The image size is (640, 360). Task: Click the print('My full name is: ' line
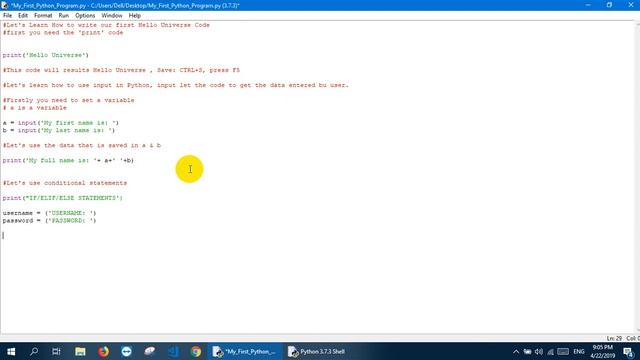[68, 160]
